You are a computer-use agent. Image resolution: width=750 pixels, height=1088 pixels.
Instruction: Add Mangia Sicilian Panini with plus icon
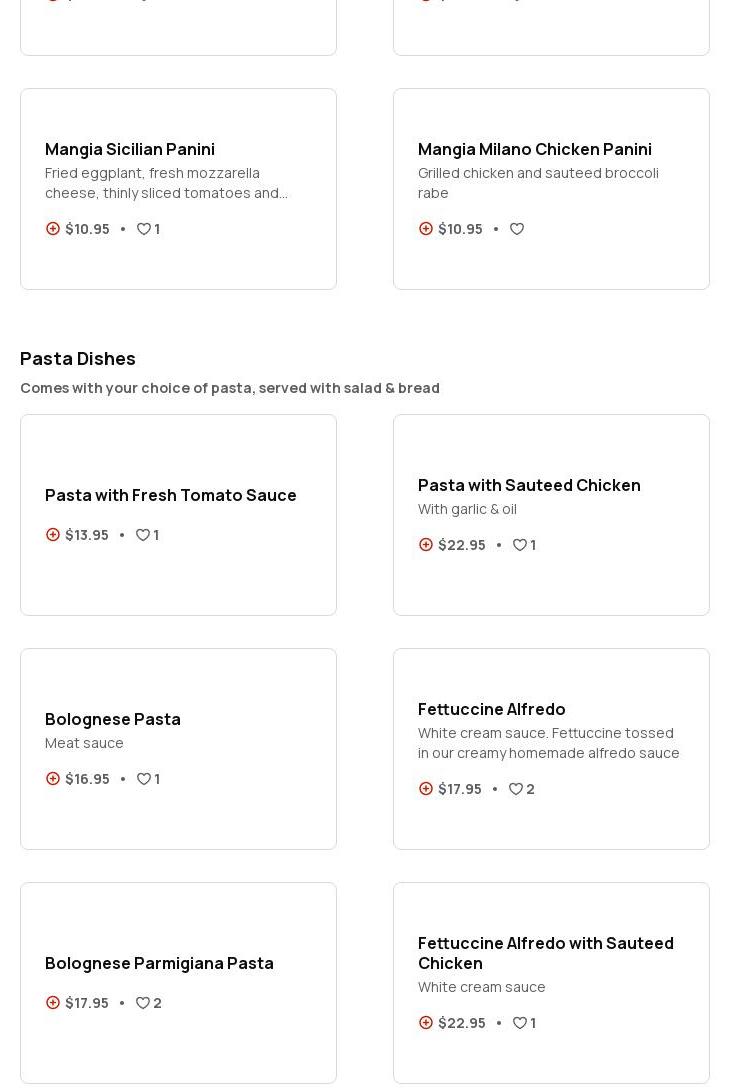53,229
